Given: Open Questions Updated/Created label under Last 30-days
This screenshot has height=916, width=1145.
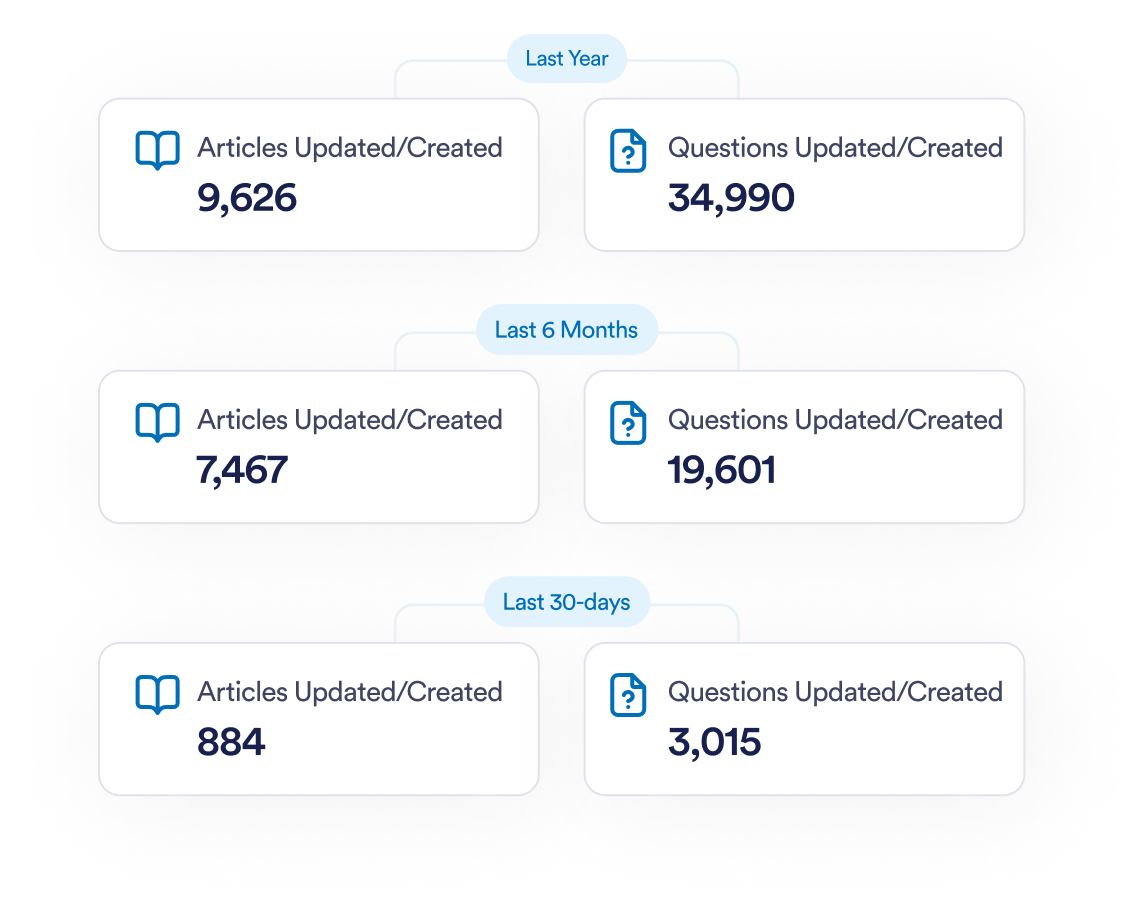Looking at the screenshot, I should coord(835,692).
